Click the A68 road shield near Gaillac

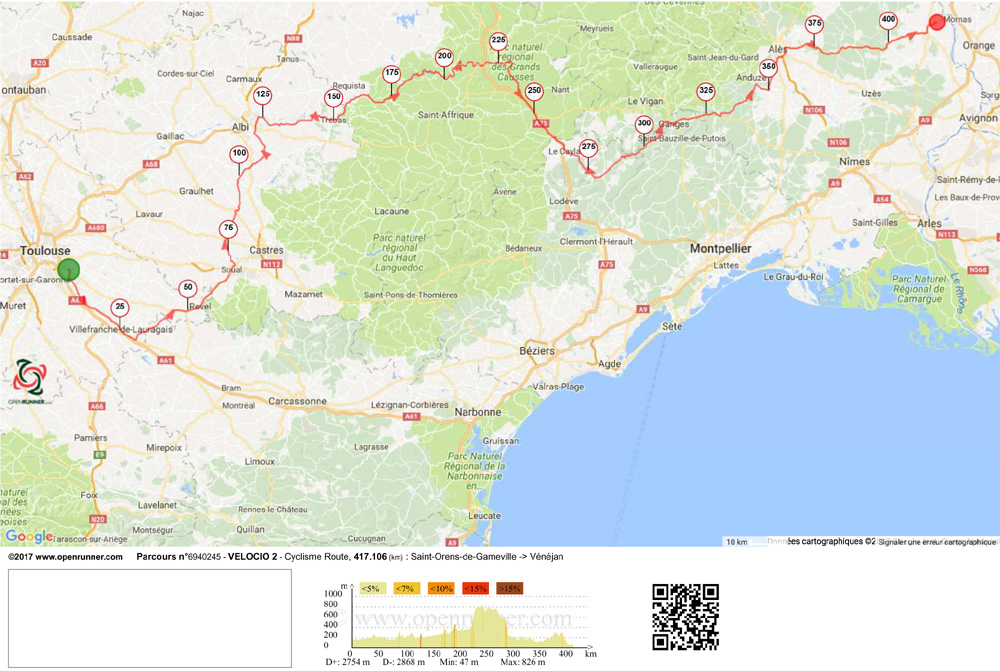point(151,165)
